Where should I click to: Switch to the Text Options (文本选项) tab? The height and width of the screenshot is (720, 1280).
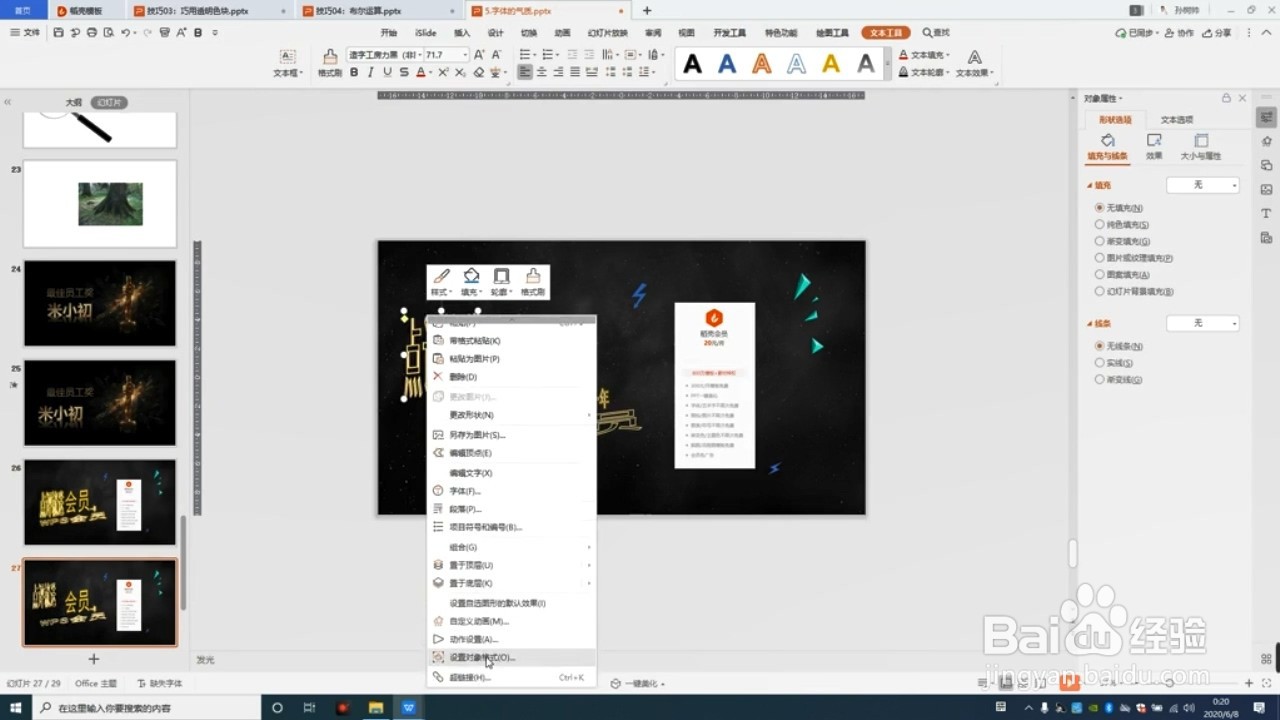(x=1177, y=119)
